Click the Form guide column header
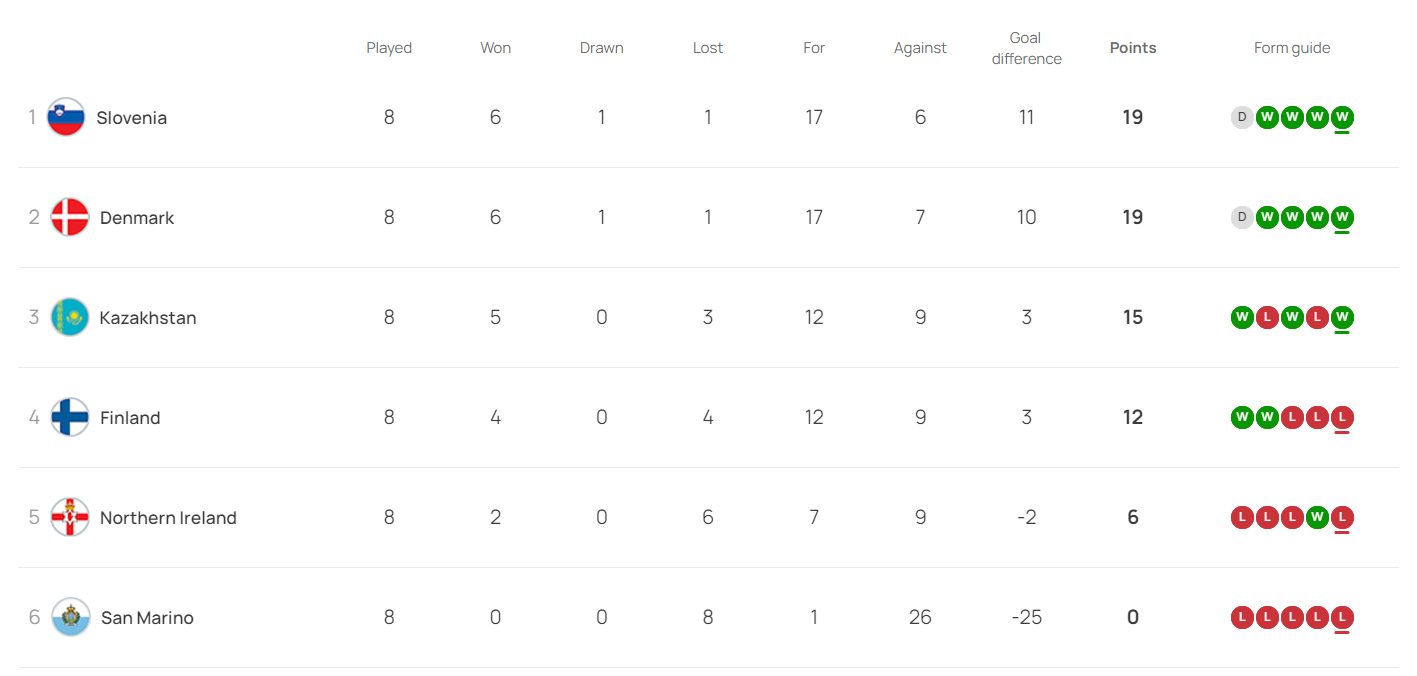 coord(1292,48)
